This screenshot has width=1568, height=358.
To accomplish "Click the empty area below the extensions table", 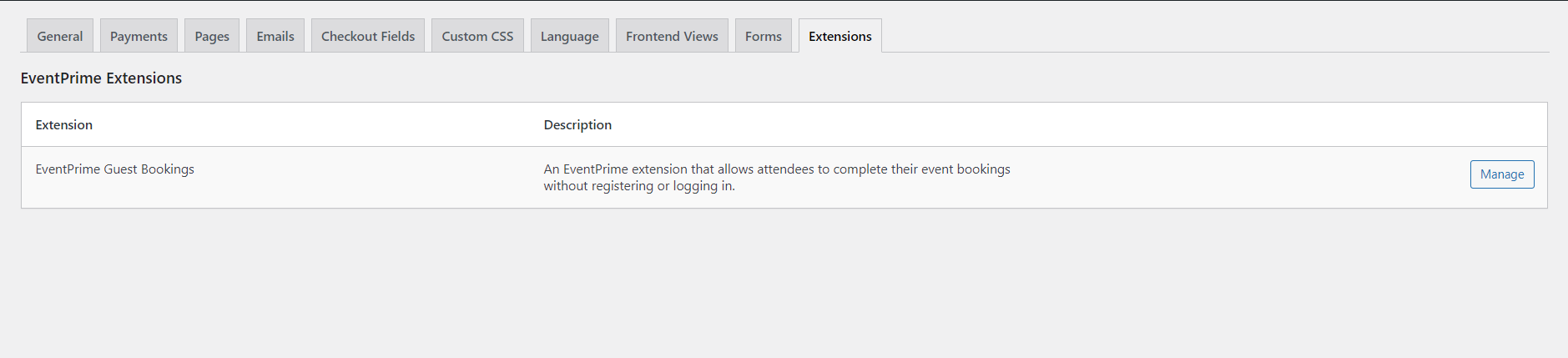I will (784, 284).
